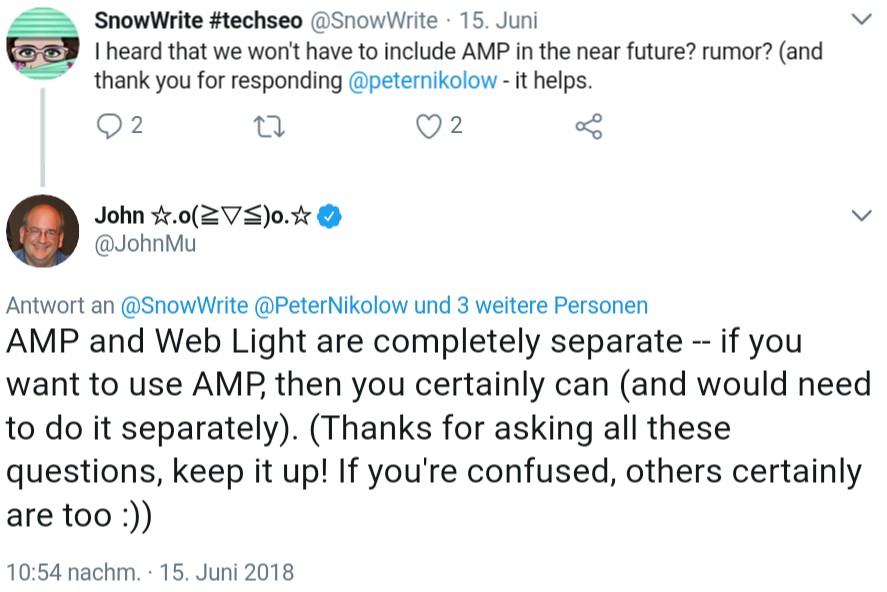The height and width of the screenshot is (592, 887).
Task: Open John's profile photo
Action: point(42,230)
